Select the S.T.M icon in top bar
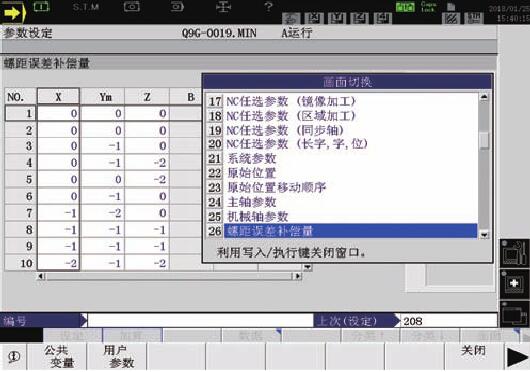The image size is (530, 372). tap(86, 7)
